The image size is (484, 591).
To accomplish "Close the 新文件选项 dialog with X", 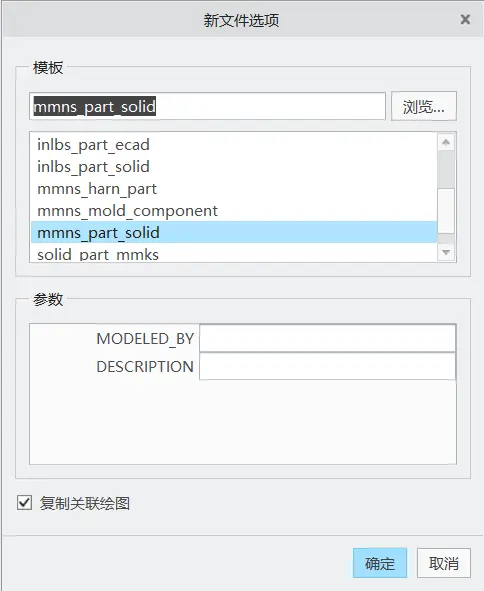I will [465, 20].
